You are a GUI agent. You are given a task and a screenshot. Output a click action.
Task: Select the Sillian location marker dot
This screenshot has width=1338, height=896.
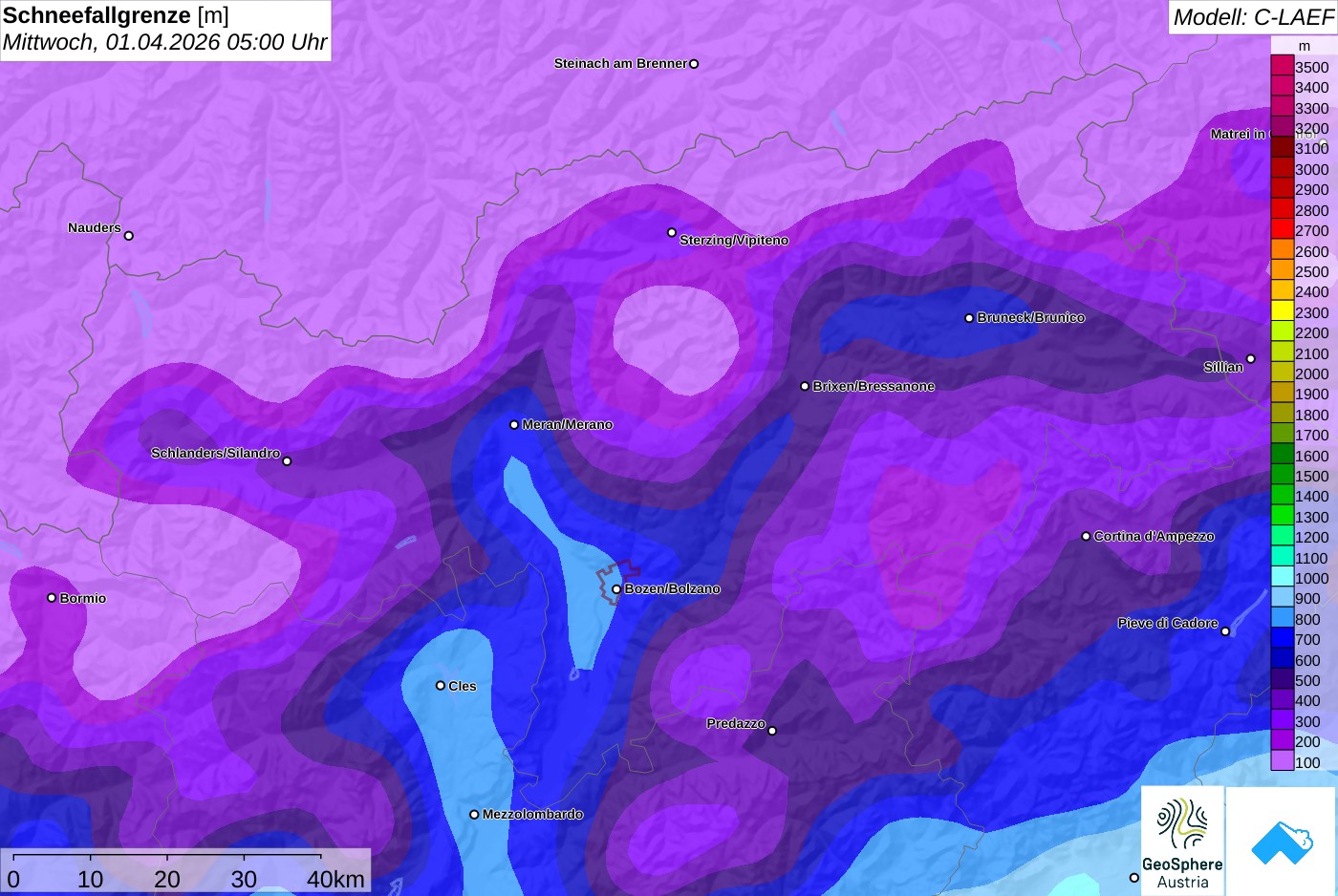coord(1250,359)
